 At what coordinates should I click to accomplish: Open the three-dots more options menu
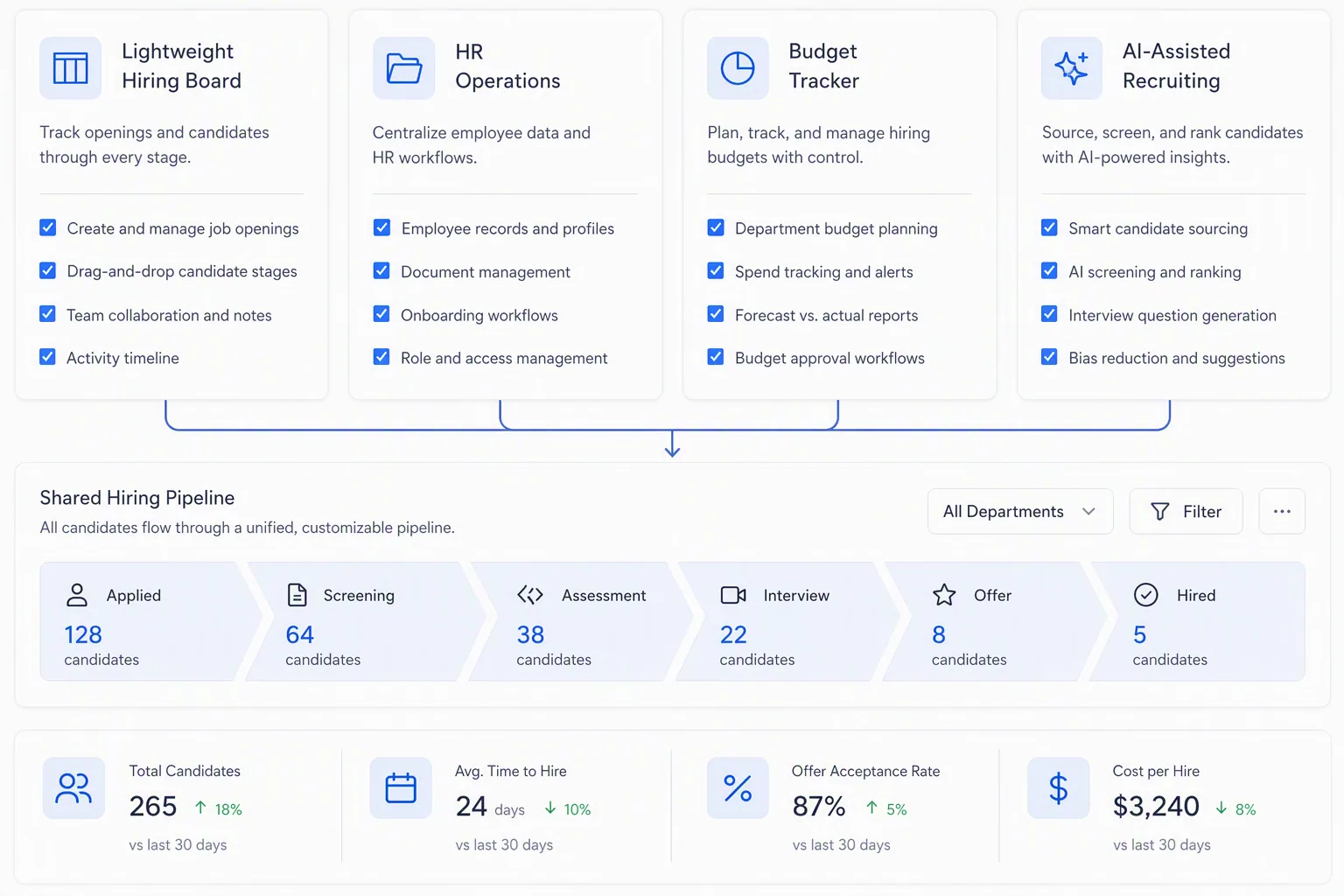[x=1282, y=511]
